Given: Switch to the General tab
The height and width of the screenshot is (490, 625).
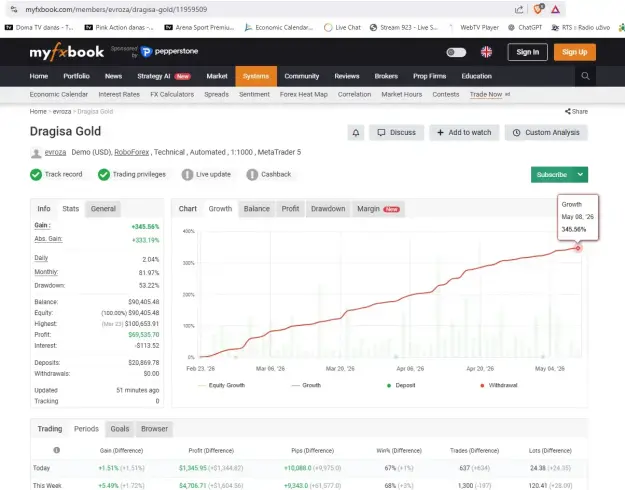Looking at the screenshot, I should [103, 209].
